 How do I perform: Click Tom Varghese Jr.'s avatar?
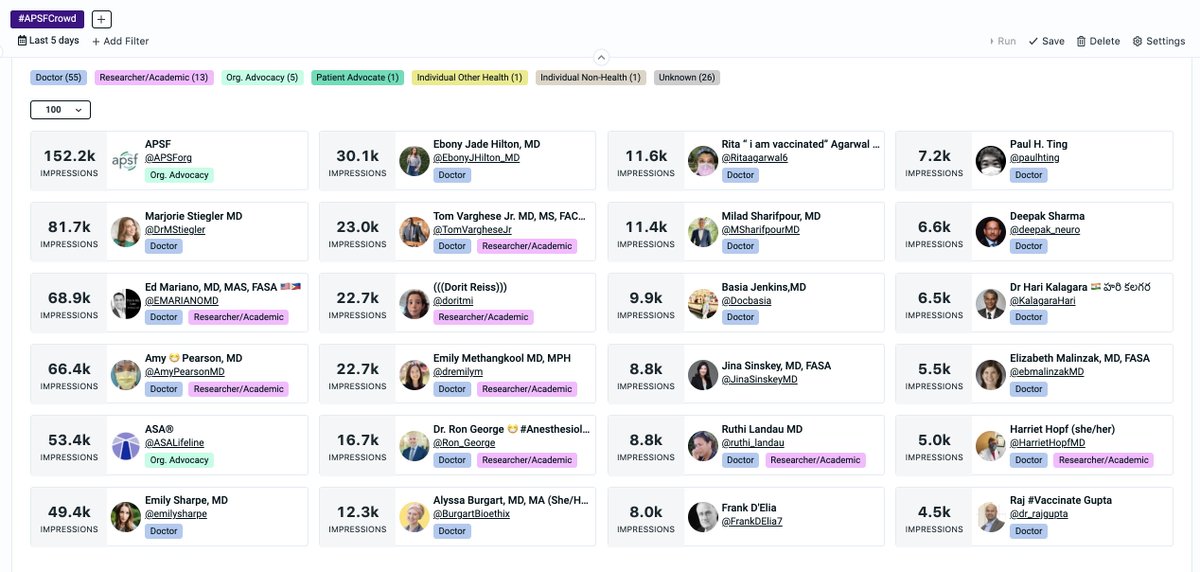[x=414, y=232]
